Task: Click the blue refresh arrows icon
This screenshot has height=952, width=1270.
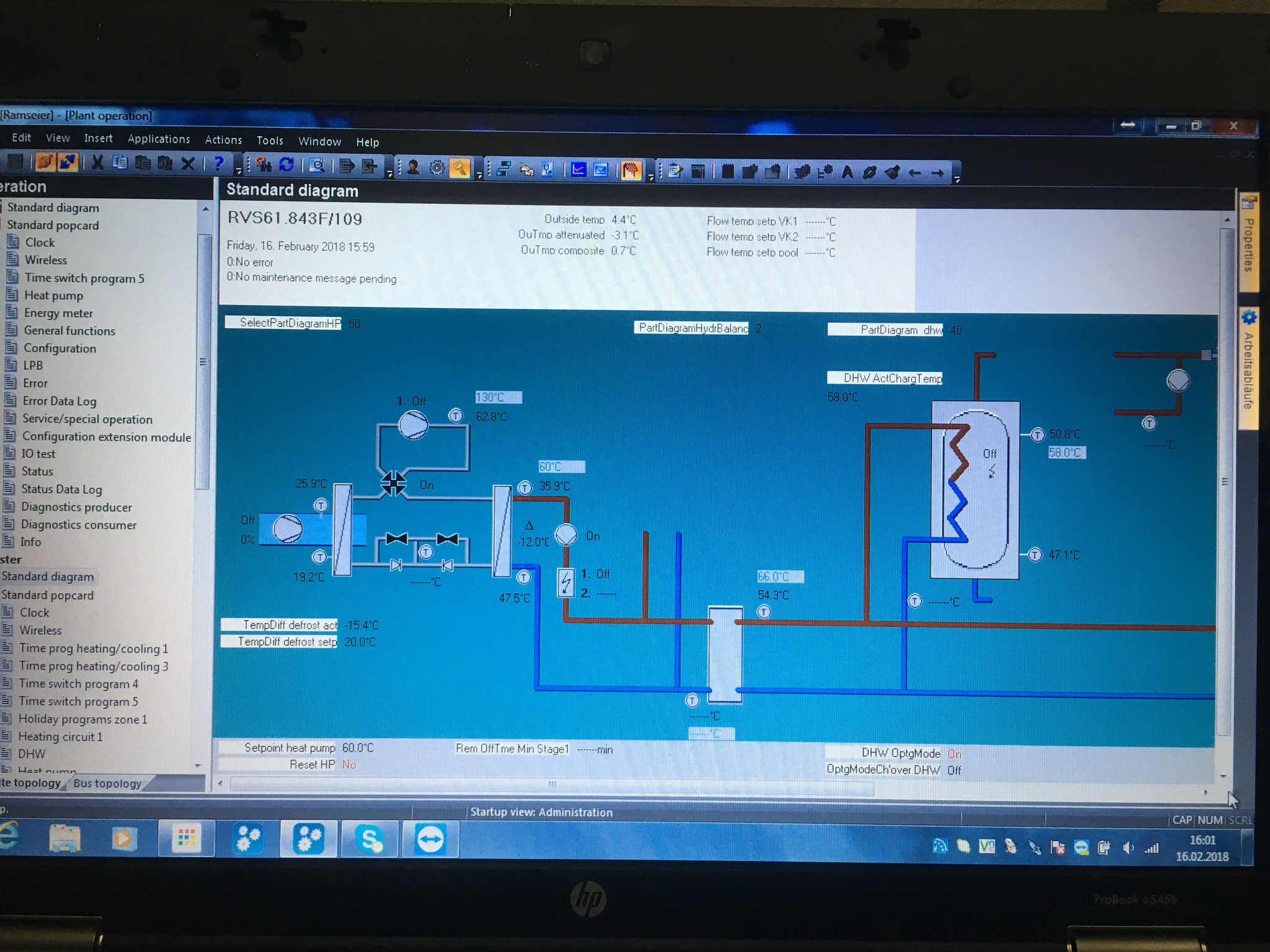Action: click(x=286, y=165)
